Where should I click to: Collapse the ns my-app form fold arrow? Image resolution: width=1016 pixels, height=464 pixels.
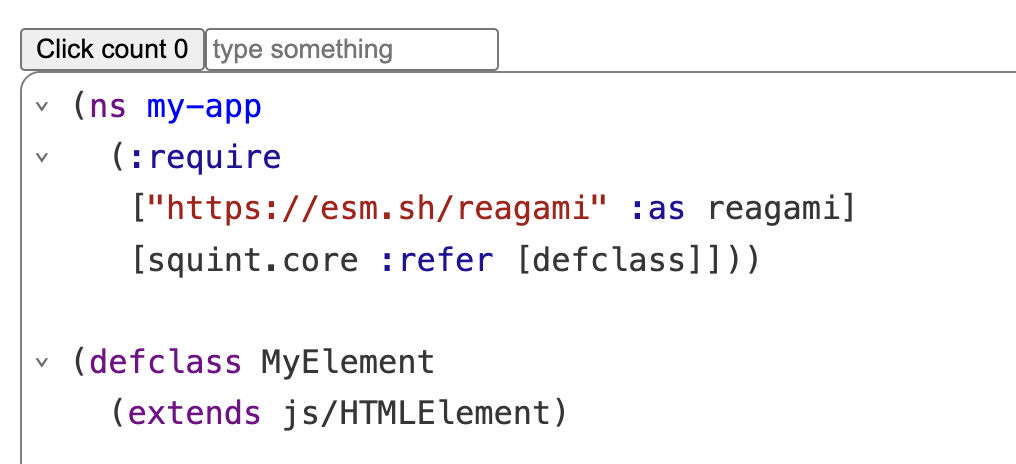click(x=41, y=107)
